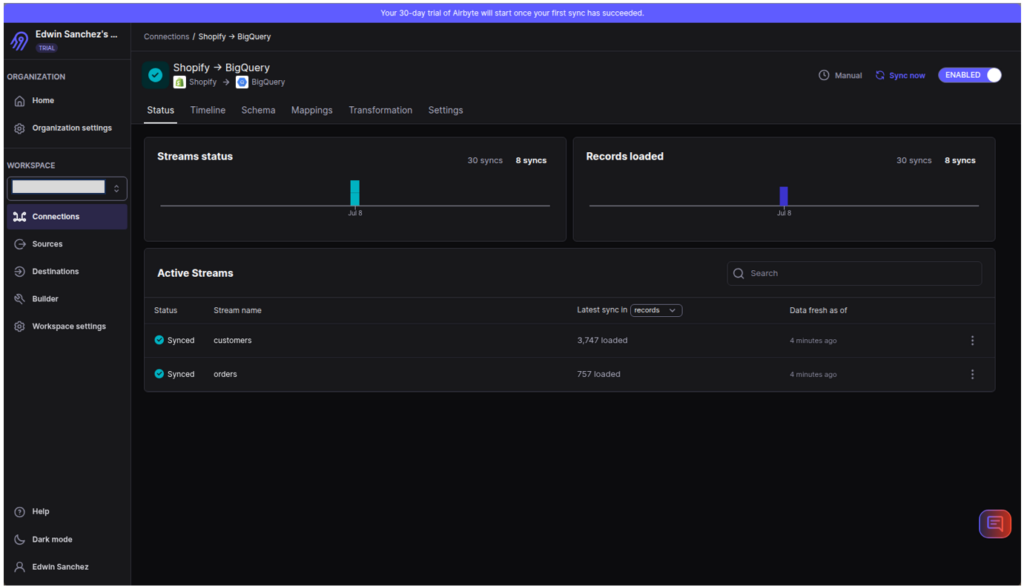Click the orders stream name
This screenshot has height=587, width=1024.
225,374
